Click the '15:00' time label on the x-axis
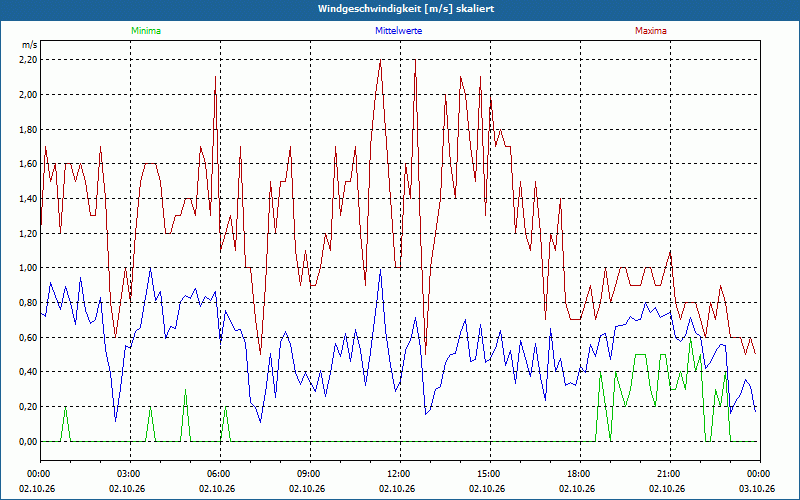The width and height of the screenshot is (800, 500). pos(490,474)
